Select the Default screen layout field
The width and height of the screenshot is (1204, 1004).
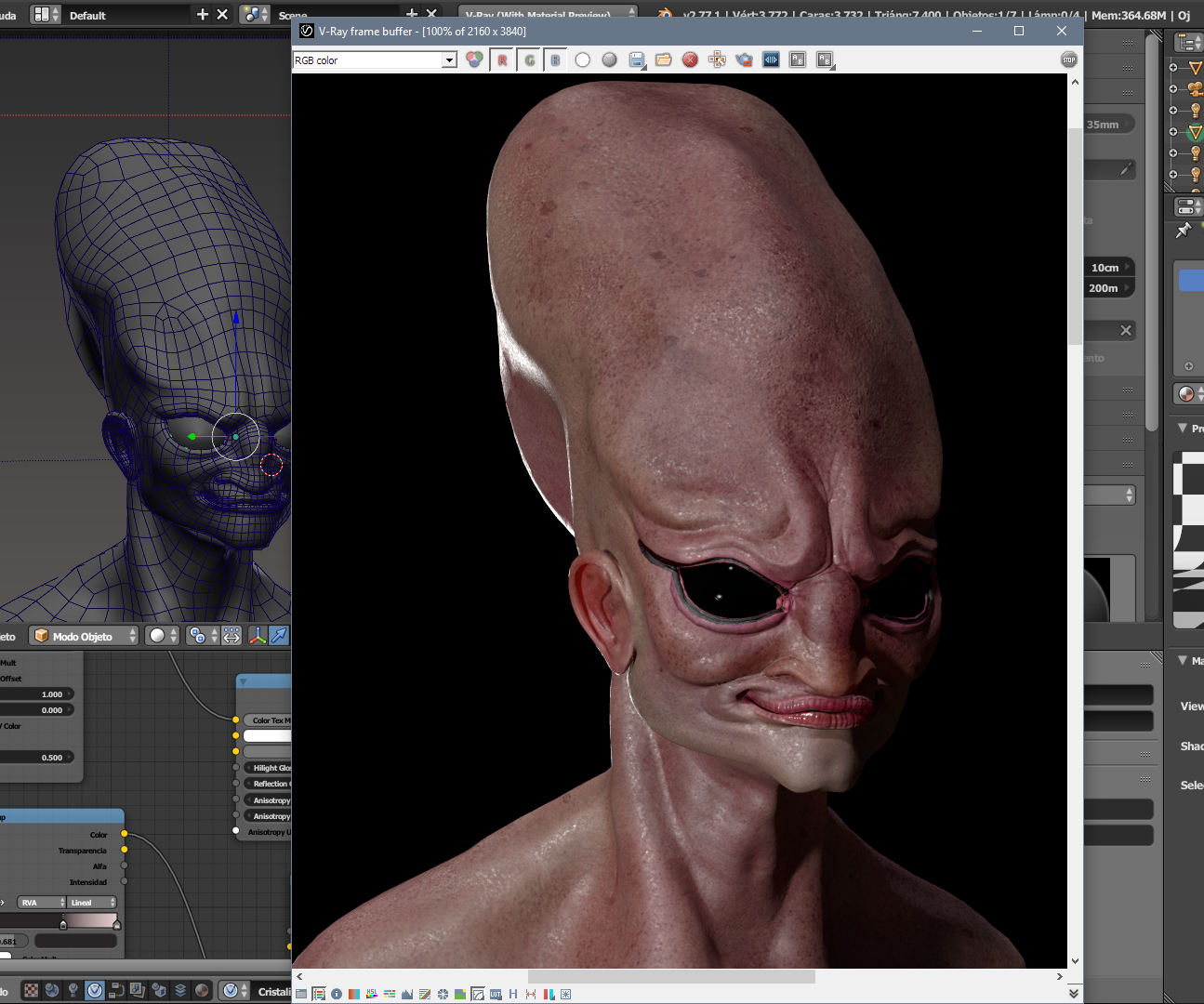[126, 16]
